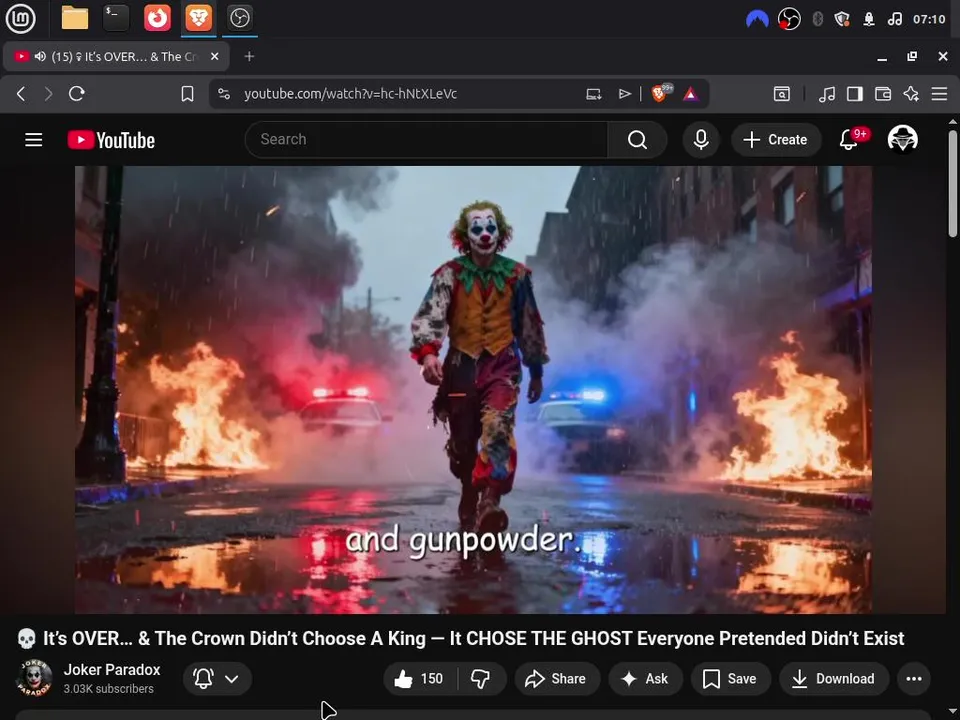Open the Brave Wallet icon
960x720 pixels.
[883, 94]
